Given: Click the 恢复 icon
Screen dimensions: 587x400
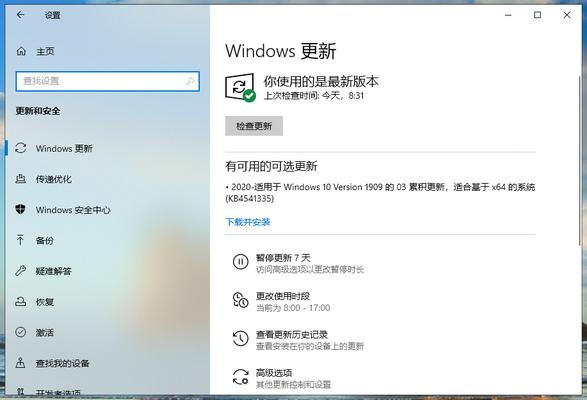Looking at the screenshot, I should pyautogui.click(x=21, y=301).
